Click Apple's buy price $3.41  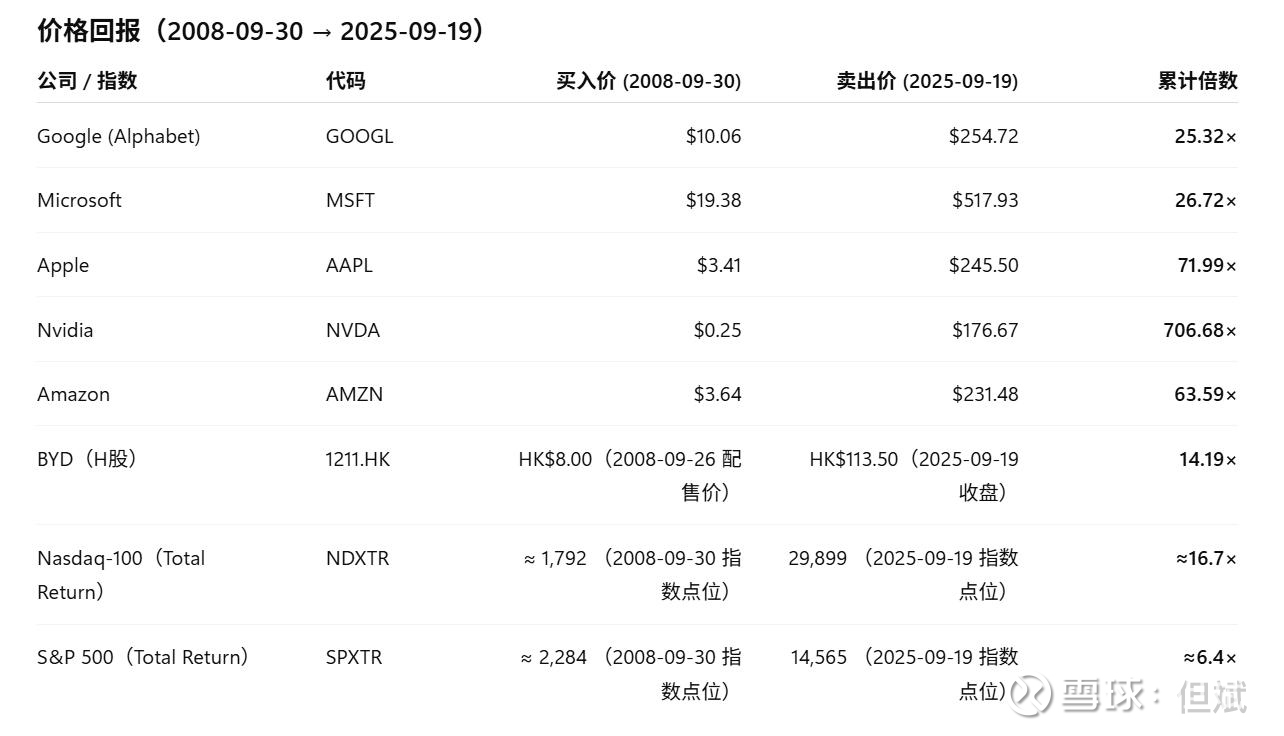click(x=719, y=265)
